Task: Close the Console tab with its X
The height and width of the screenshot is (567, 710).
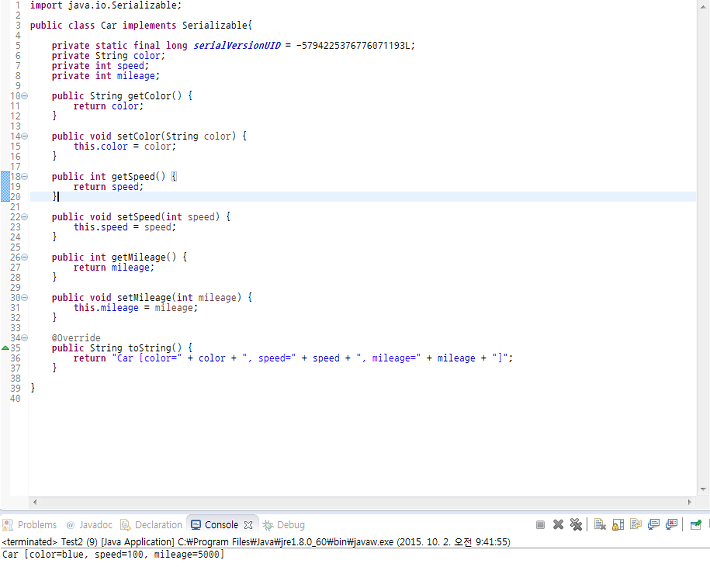Action: click(248, 524)
